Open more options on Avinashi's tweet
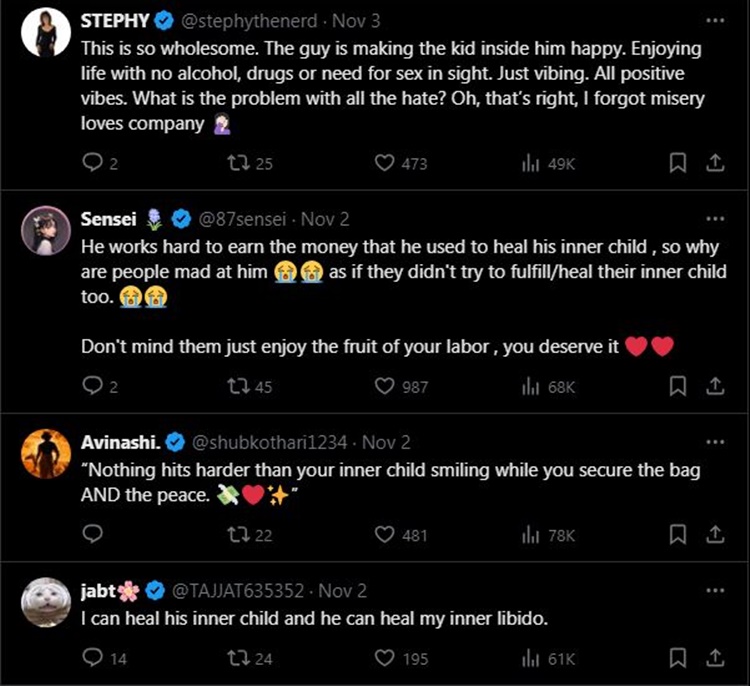The width and height of the screenshot is (750, 686). 714,442
